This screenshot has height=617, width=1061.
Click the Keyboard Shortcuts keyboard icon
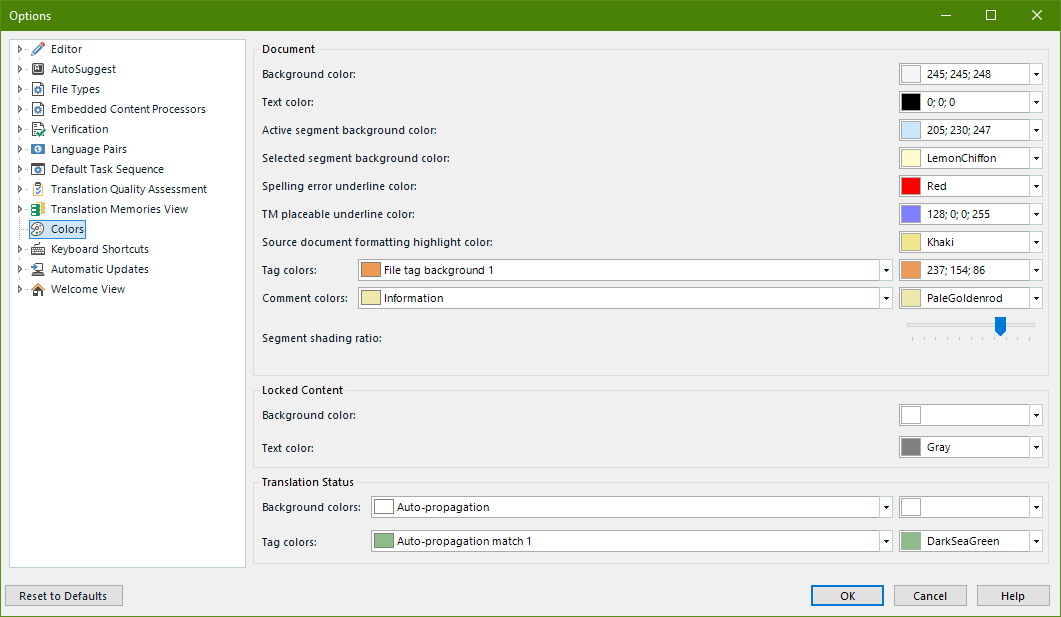point(38,249)
